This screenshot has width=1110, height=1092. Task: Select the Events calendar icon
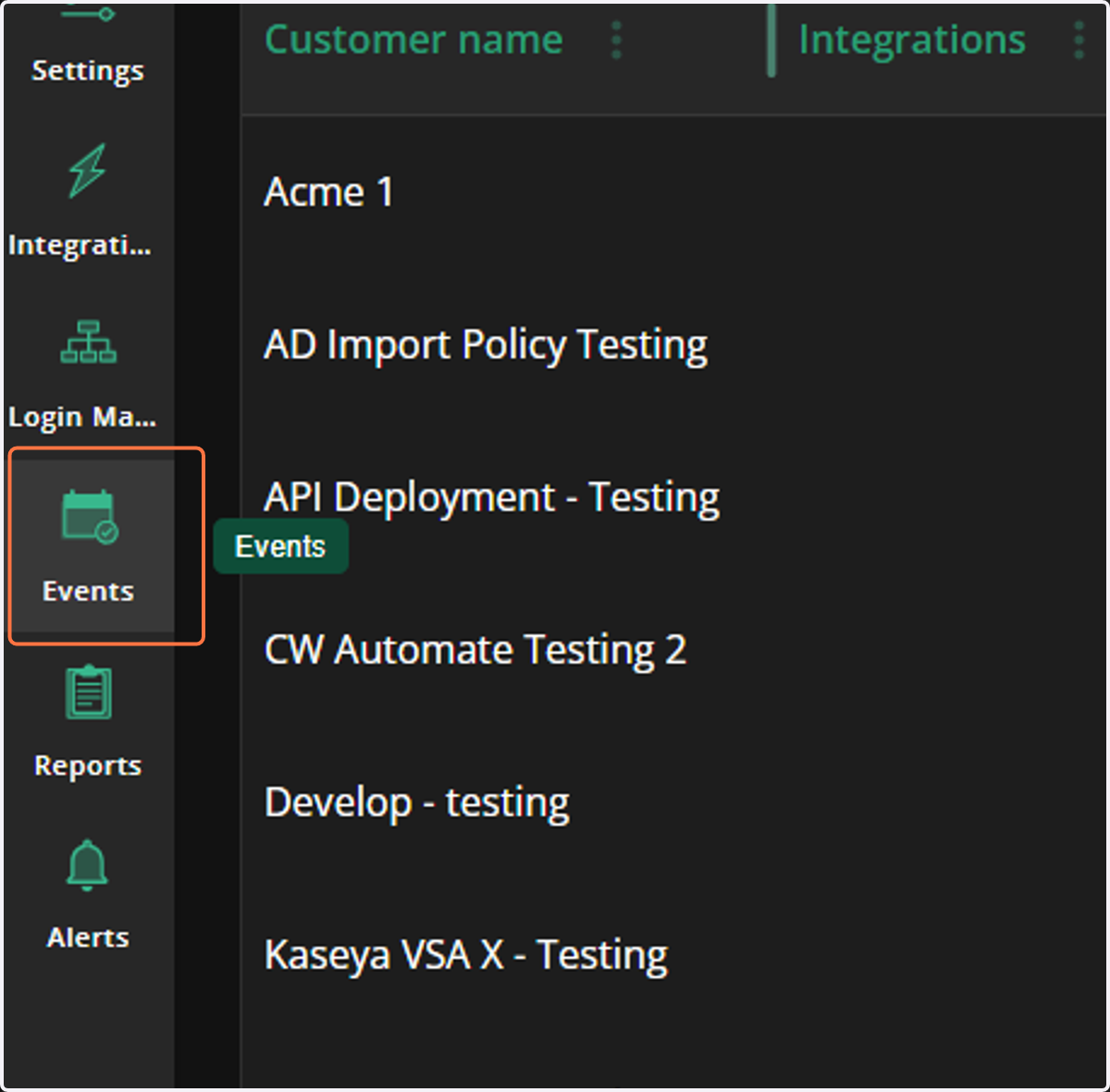[90, 517]
